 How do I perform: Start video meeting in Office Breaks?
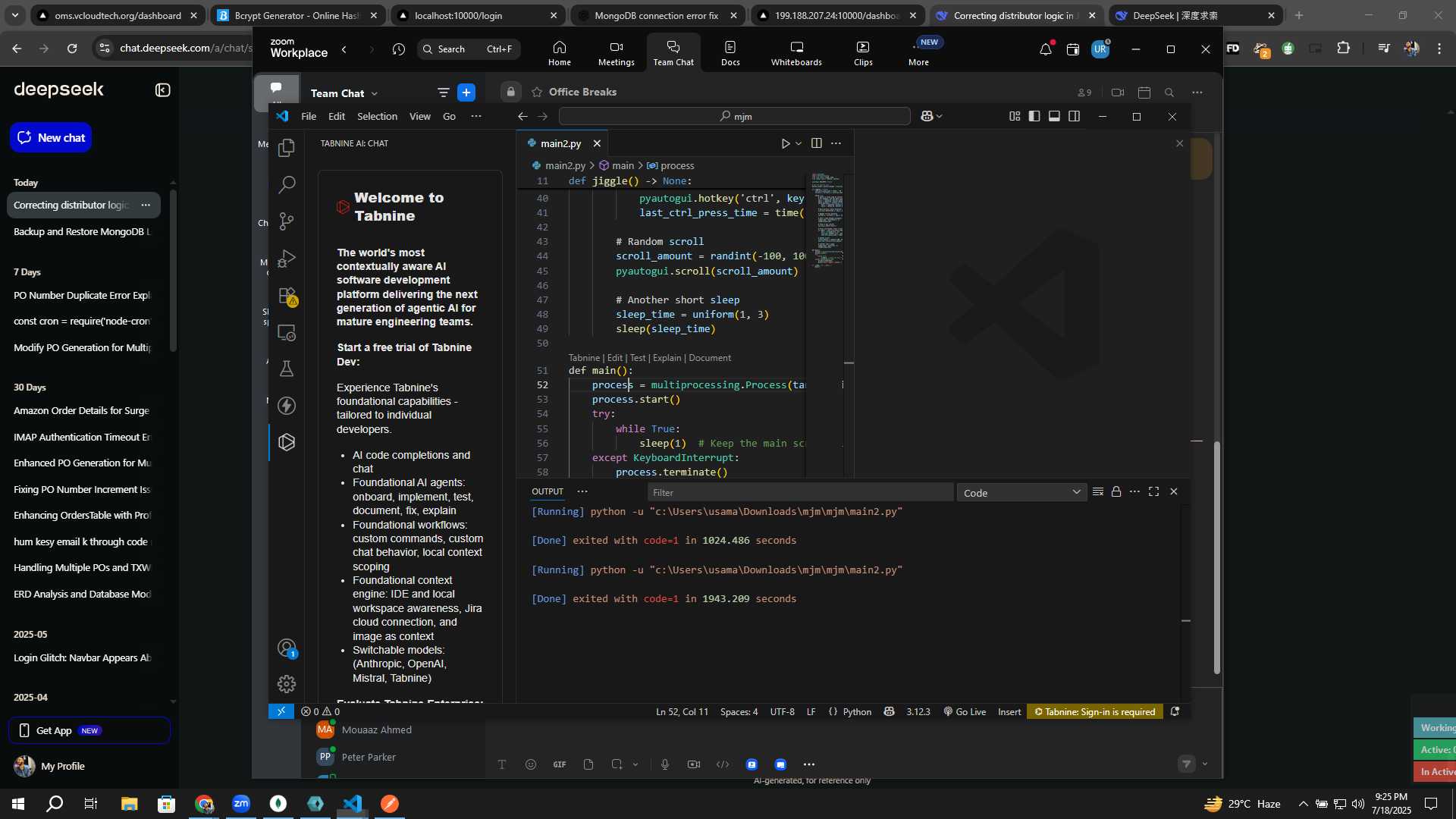point(1118,93)
